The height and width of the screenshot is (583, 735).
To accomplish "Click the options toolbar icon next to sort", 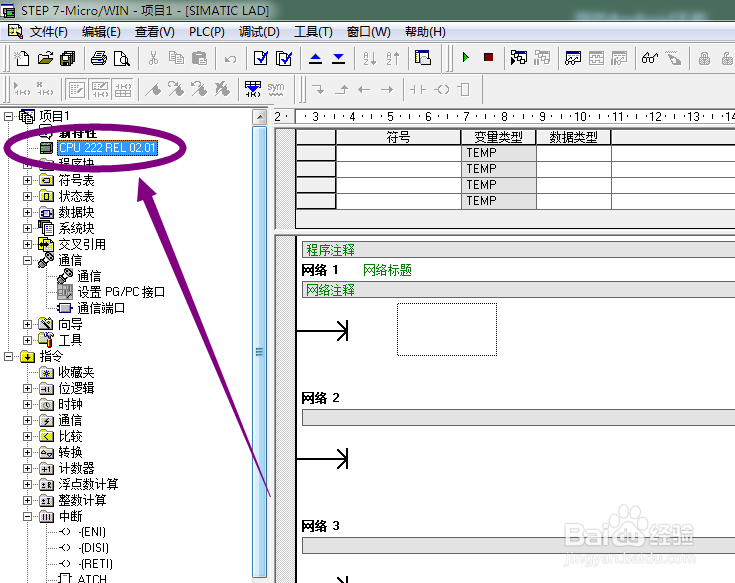I will click(423, 58).
